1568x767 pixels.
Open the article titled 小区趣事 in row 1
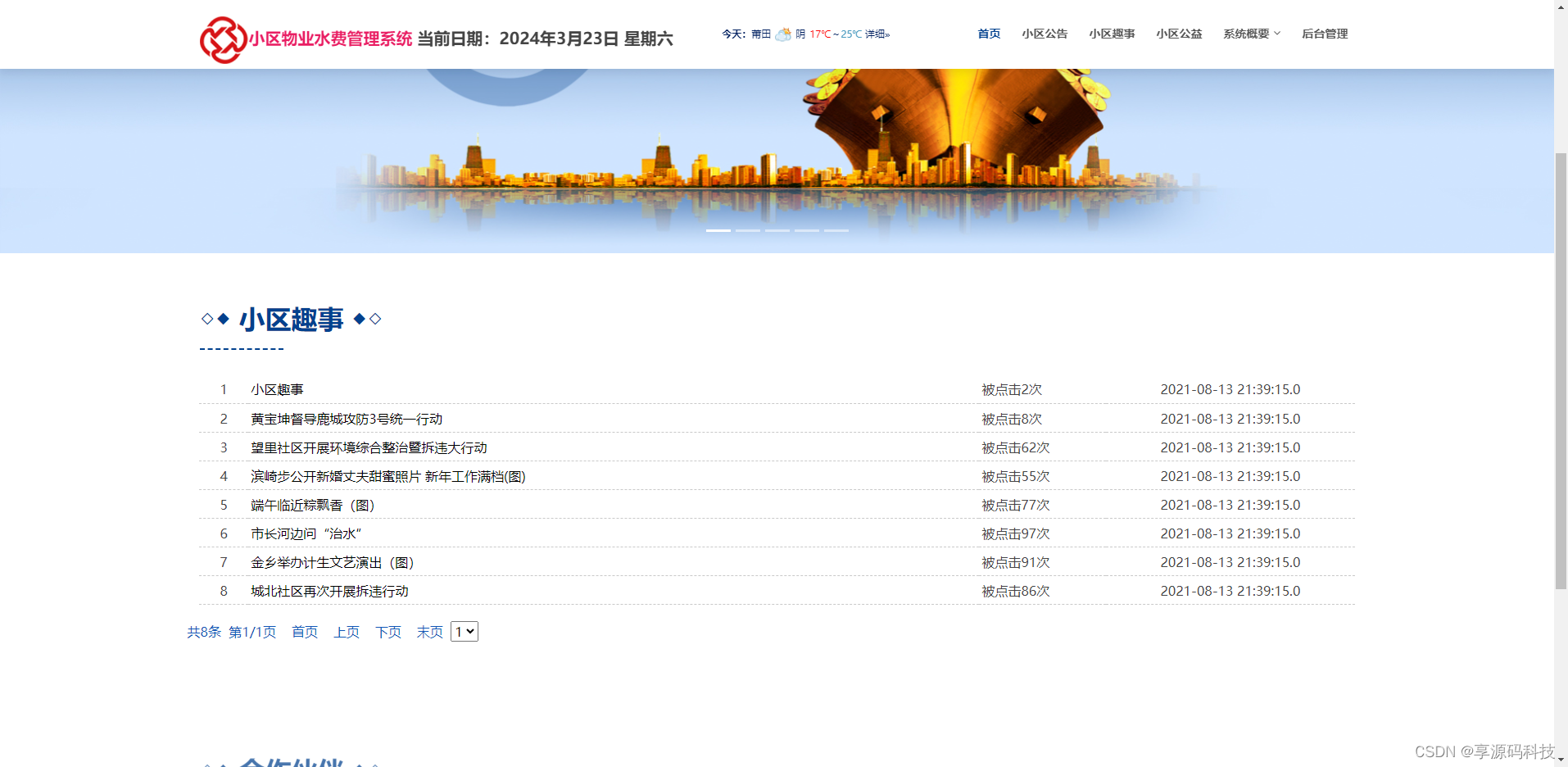277,390
